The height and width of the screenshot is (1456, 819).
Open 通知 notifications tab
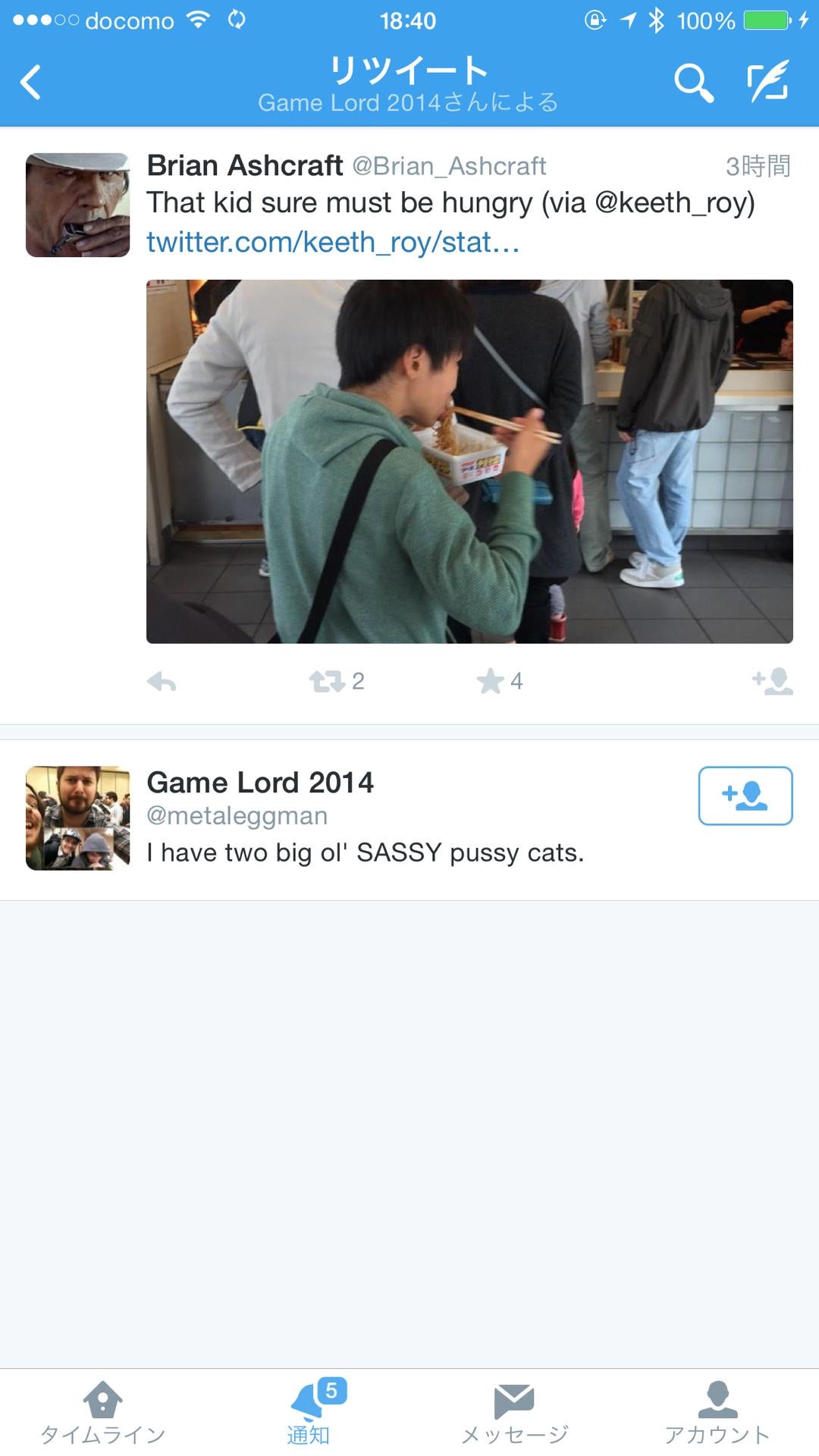308,1412
